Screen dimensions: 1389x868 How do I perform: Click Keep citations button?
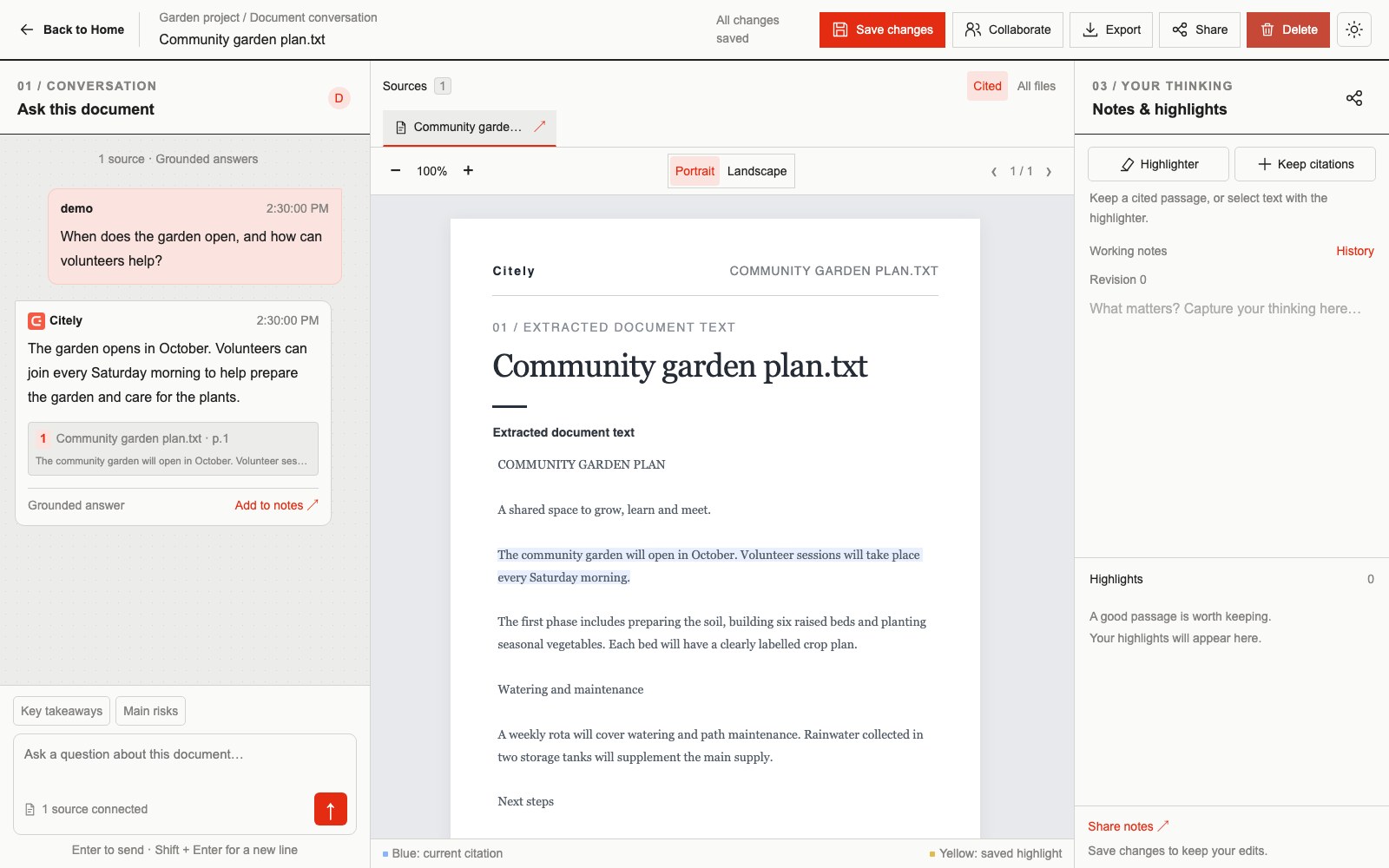pos(1305,164)
